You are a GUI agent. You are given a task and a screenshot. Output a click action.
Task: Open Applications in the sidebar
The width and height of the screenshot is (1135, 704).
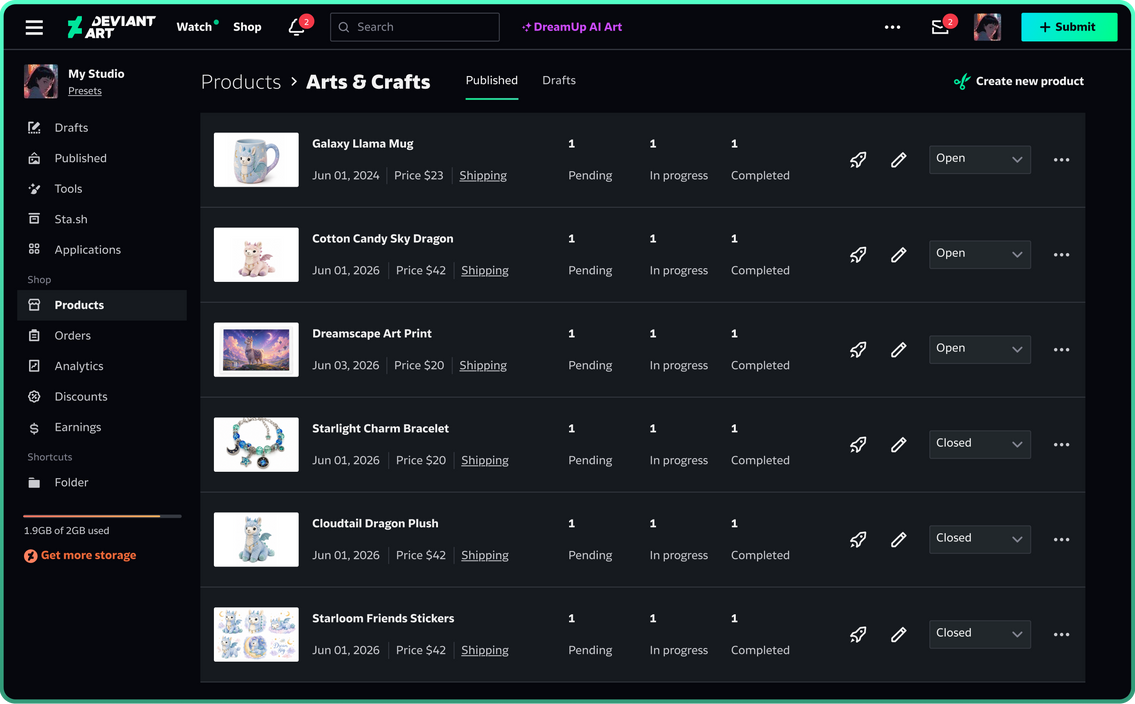pyautogui.click(x=101, y=250)
